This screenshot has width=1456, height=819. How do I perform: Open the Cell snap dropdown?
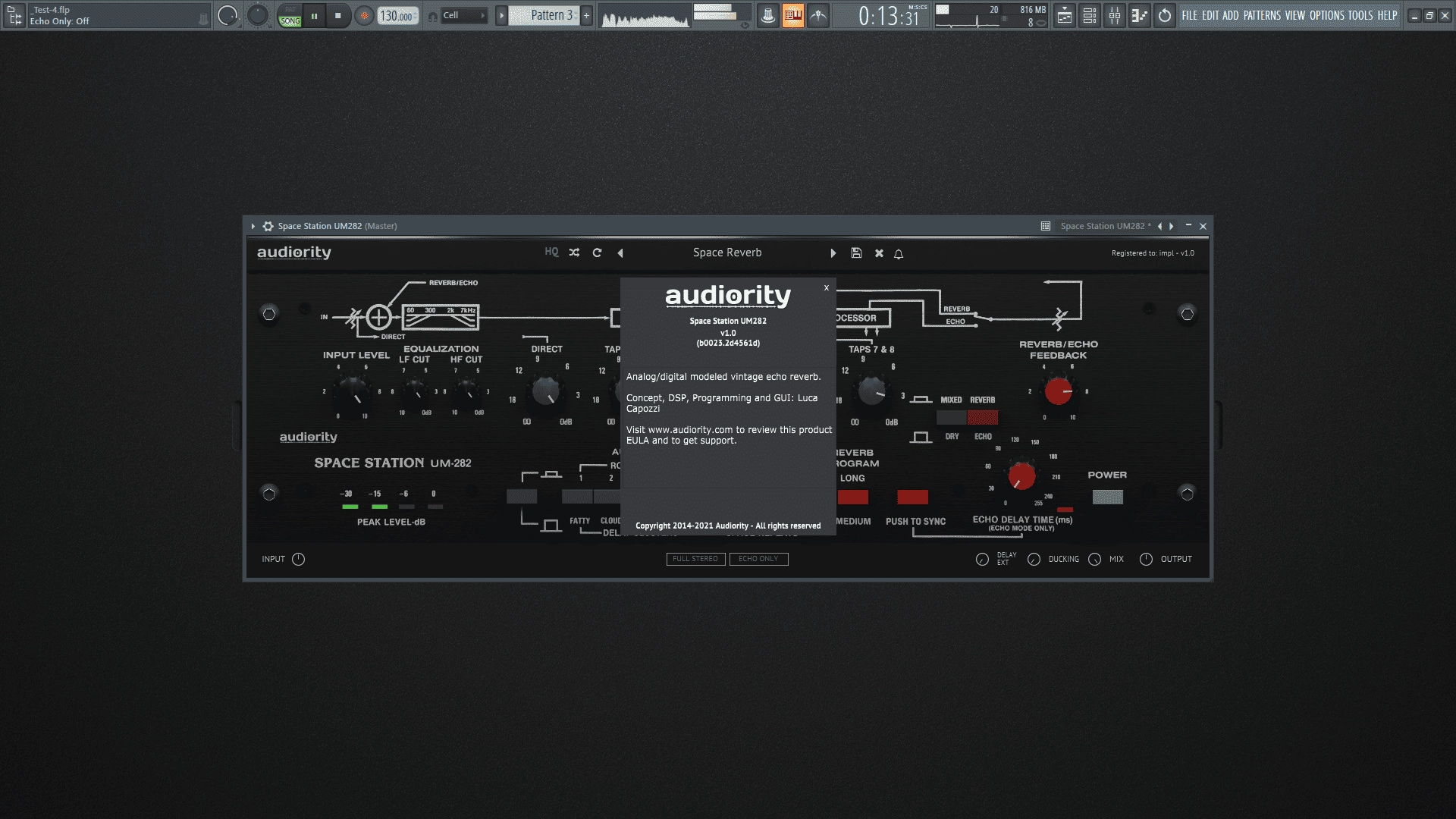463,15
